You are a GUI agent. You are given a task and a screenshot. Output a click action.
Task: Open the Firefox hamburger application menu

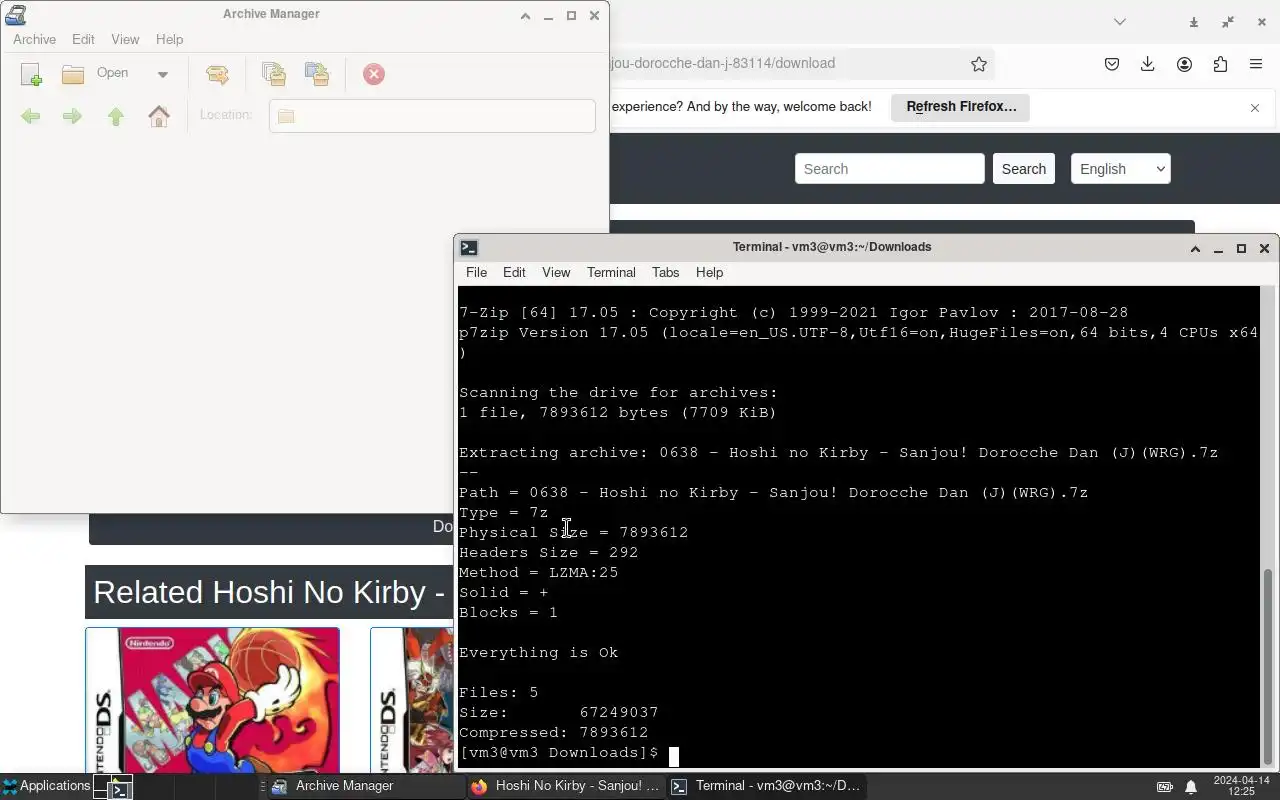pyautogui.click(x=1256, y=64)
